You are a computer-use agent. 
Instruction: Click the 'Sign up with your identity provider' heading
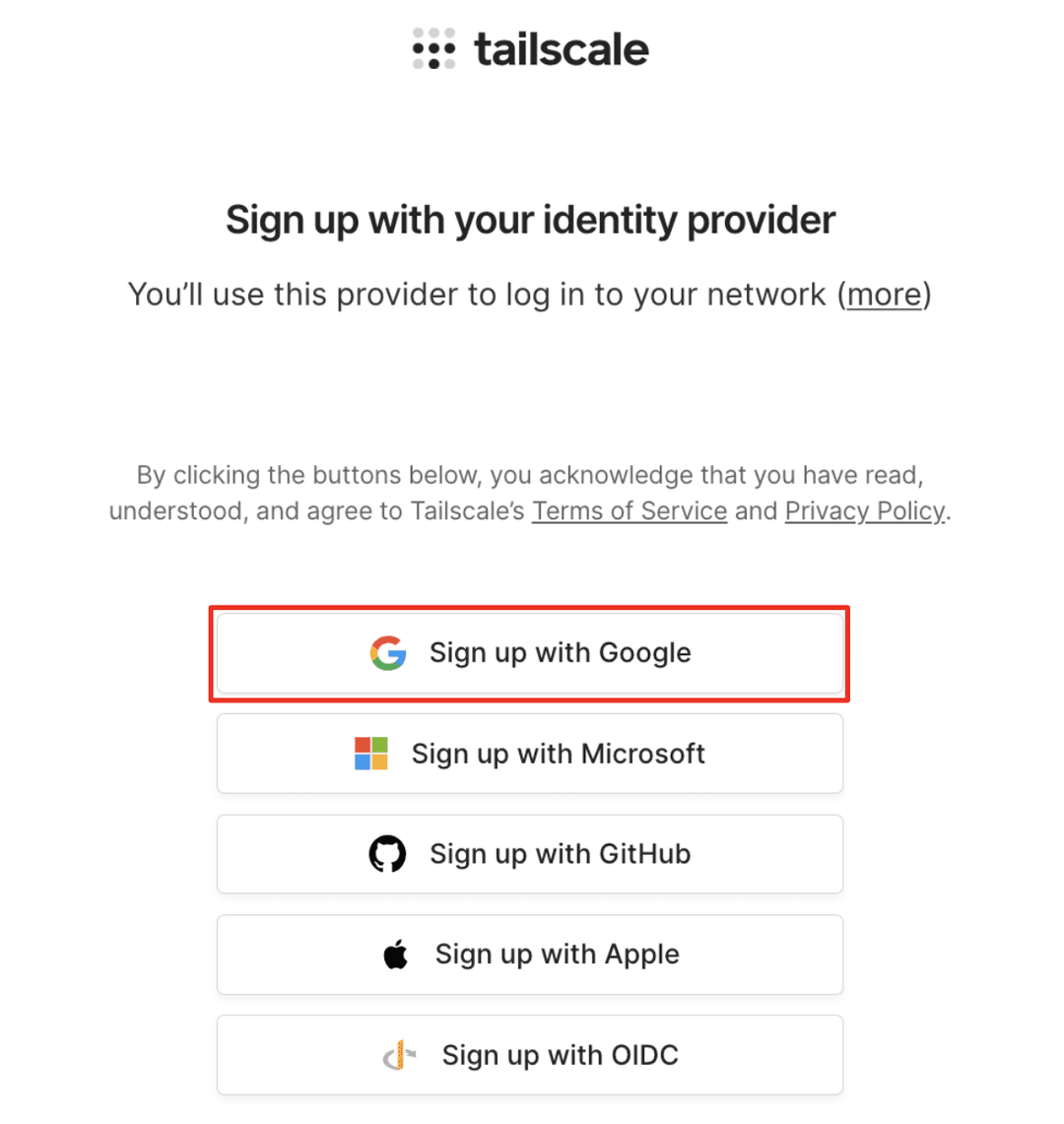tap(530, 219)
